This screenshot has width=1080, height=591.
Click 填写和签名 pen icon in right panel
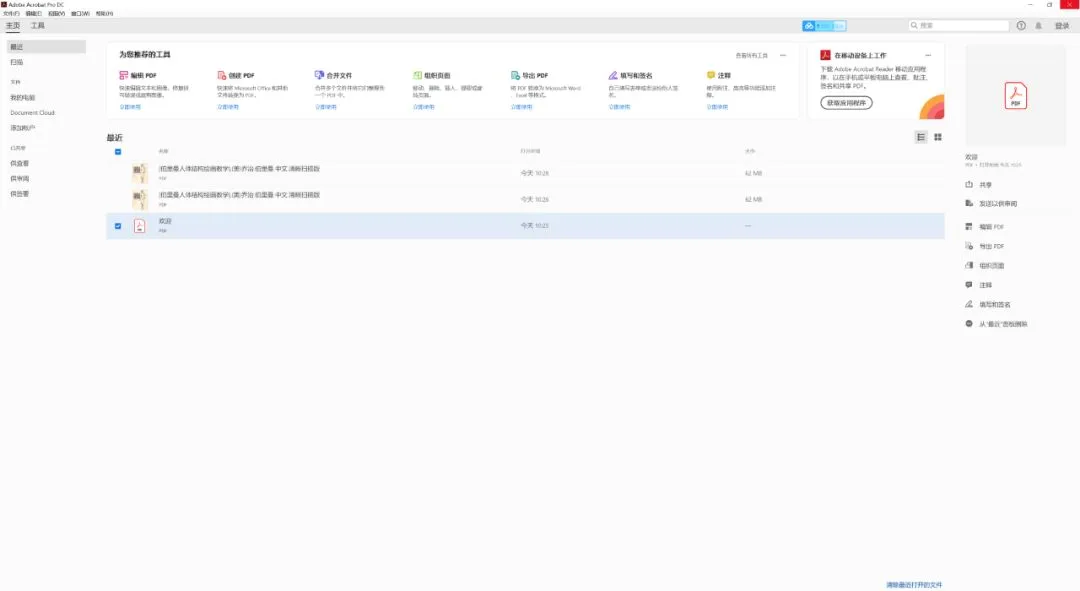coord(969,304)
